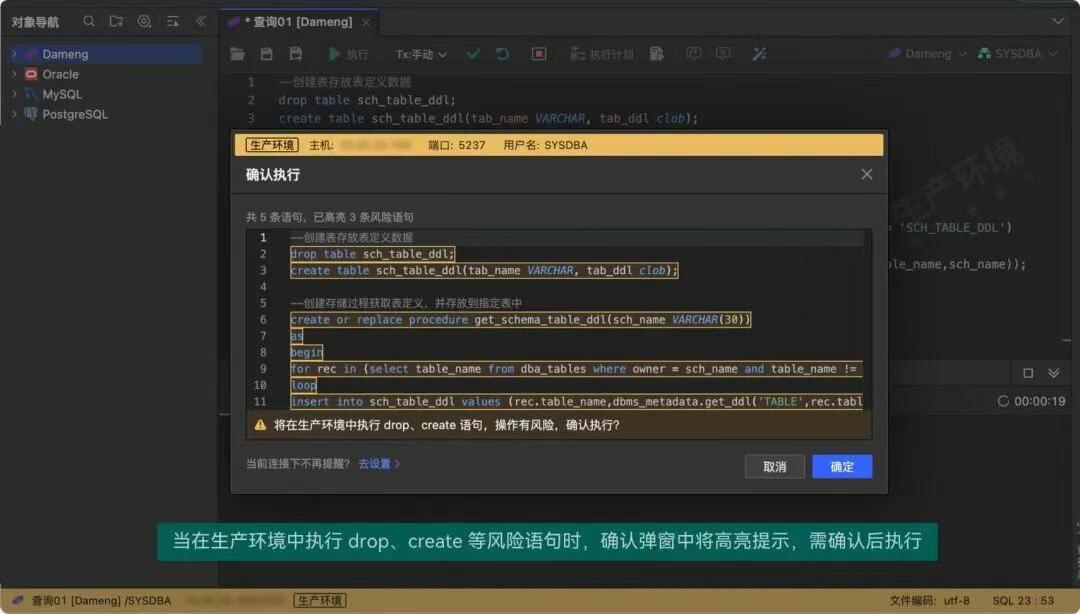Click editor line 2 drop table statement
Viewport: 1080px width, 614px height.
366,100
